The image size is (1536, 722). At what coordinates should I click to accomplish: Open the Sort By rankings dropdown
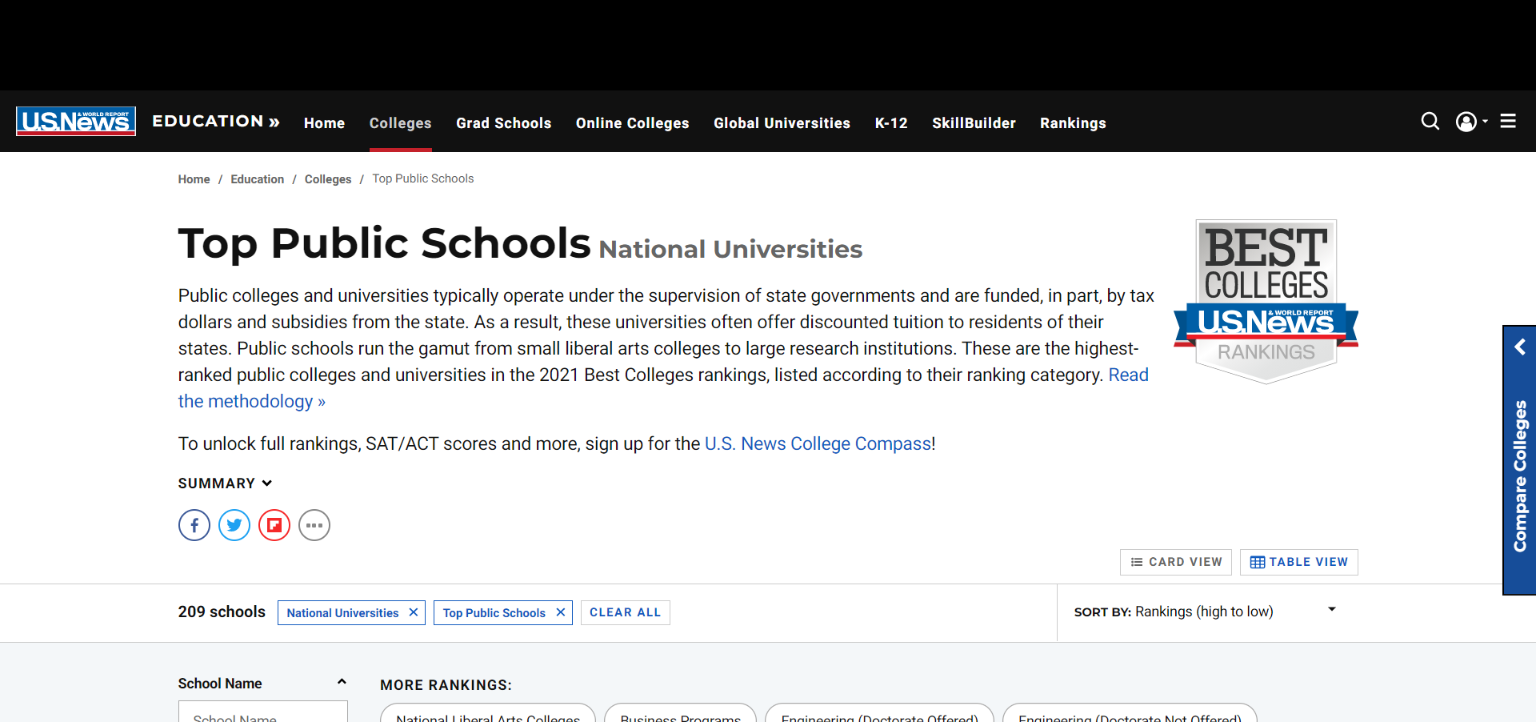pos(1205,611)
